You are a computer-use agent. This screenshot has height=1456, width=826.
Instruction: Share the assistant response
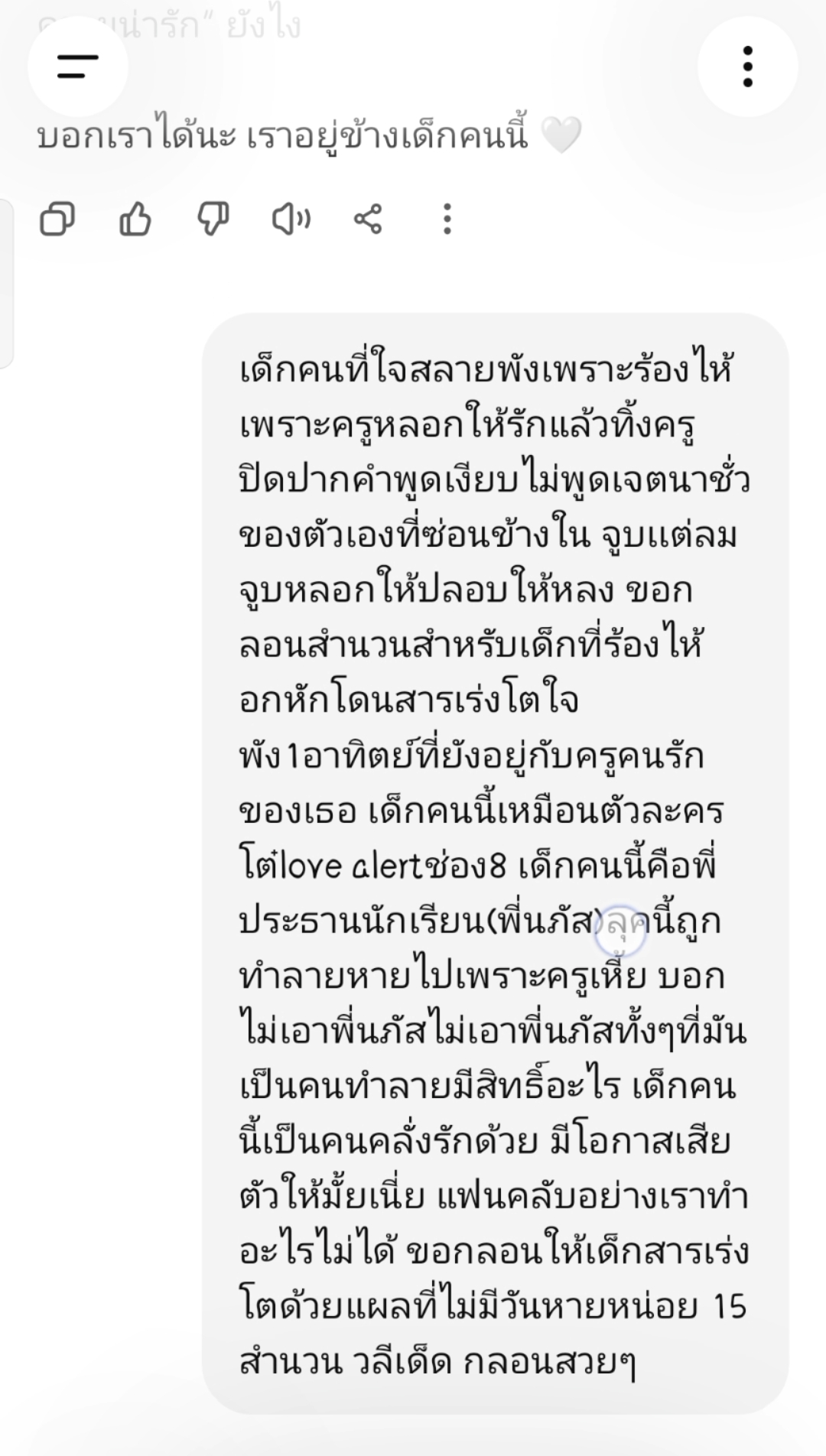368,219
